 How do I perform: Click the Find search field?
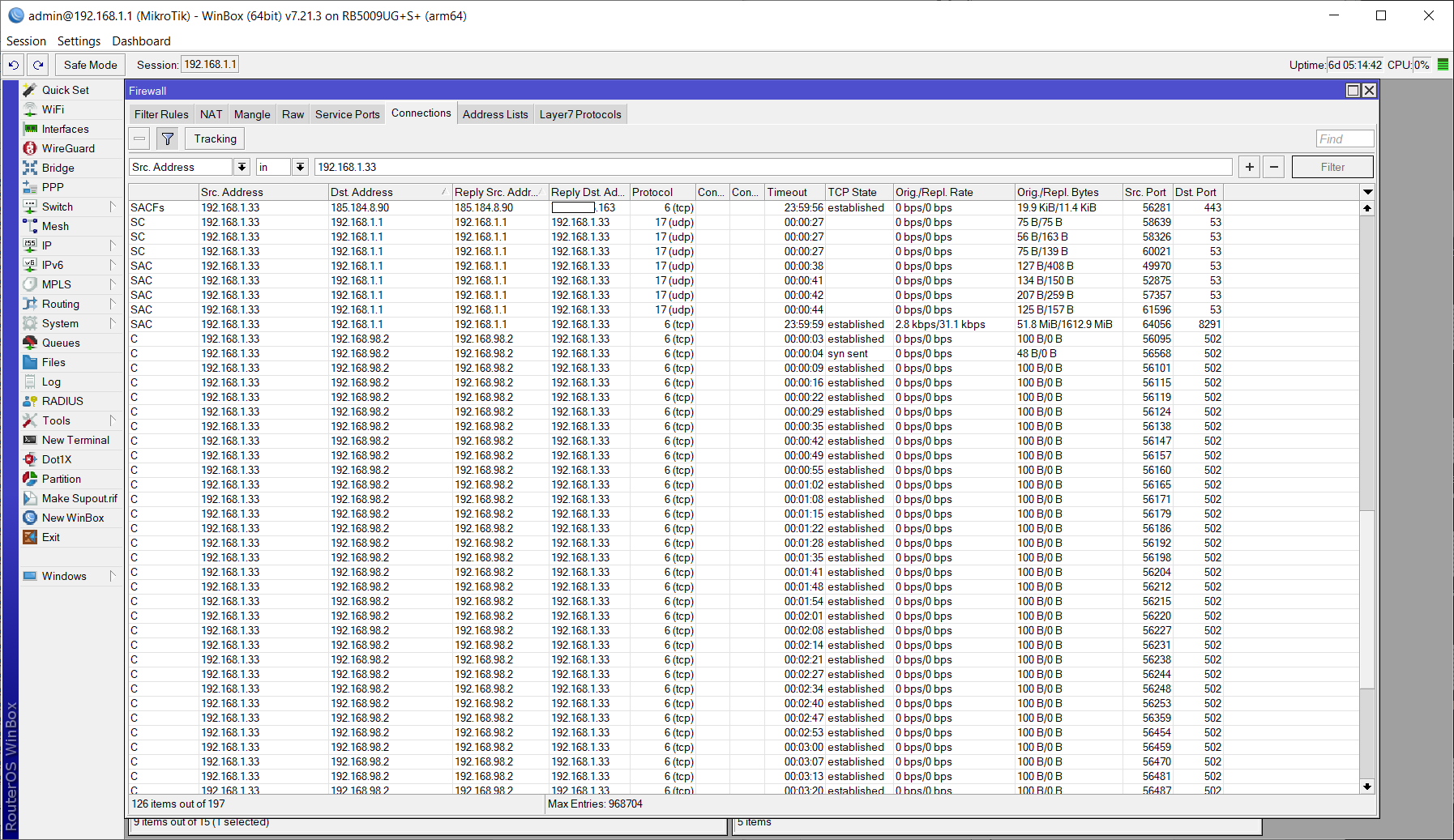click(1344, 139)
